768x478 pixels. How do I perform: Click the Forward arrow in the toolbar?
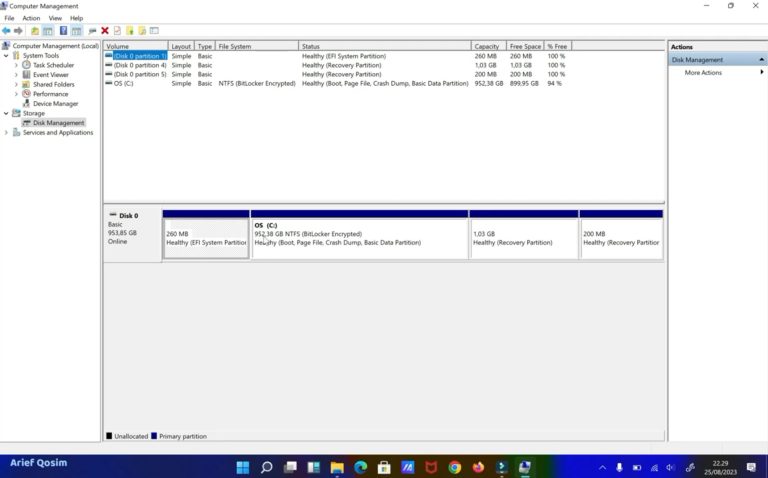pos(18,31)
